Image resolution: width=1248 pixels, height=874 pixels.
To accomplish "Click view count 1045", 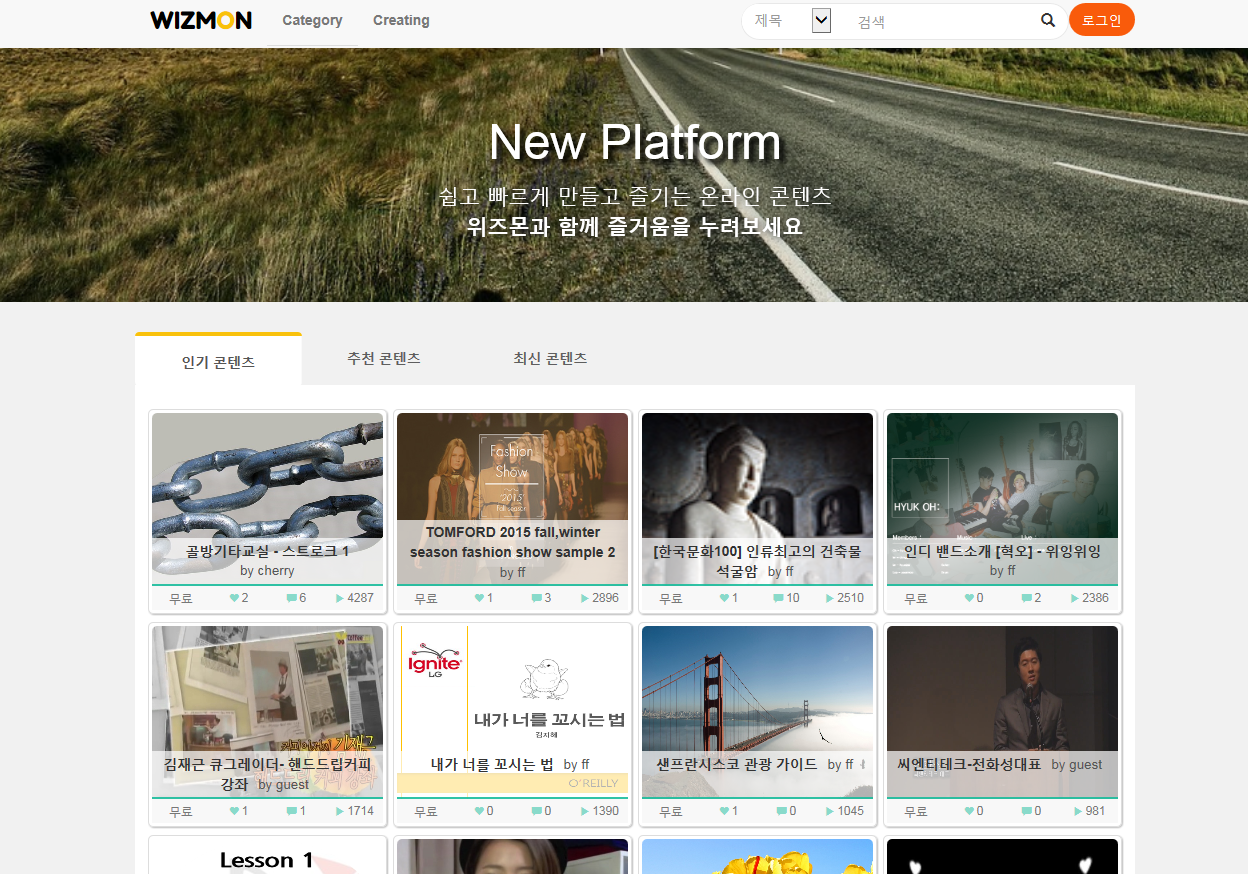I will pyautogui.click(x=851, y=811).
